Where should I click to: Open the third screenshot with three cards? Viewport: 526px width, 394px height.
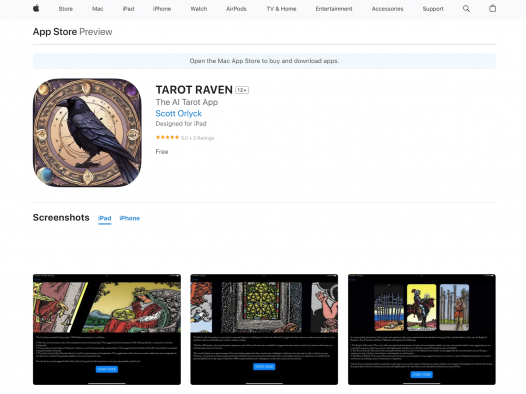(422, 330)
